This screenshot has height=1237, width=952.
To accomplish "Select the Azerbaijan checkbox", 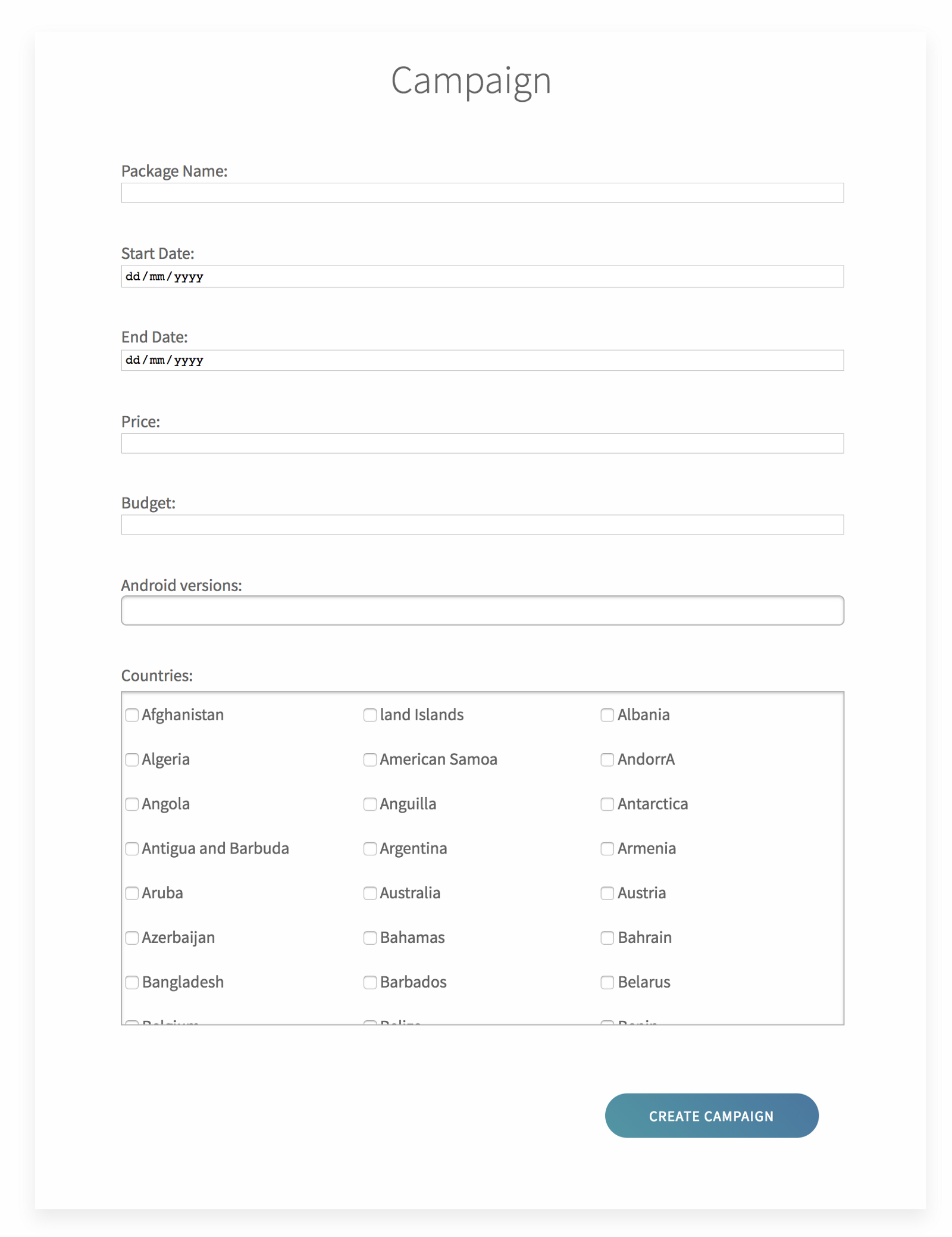I will (x=132, y=938).
